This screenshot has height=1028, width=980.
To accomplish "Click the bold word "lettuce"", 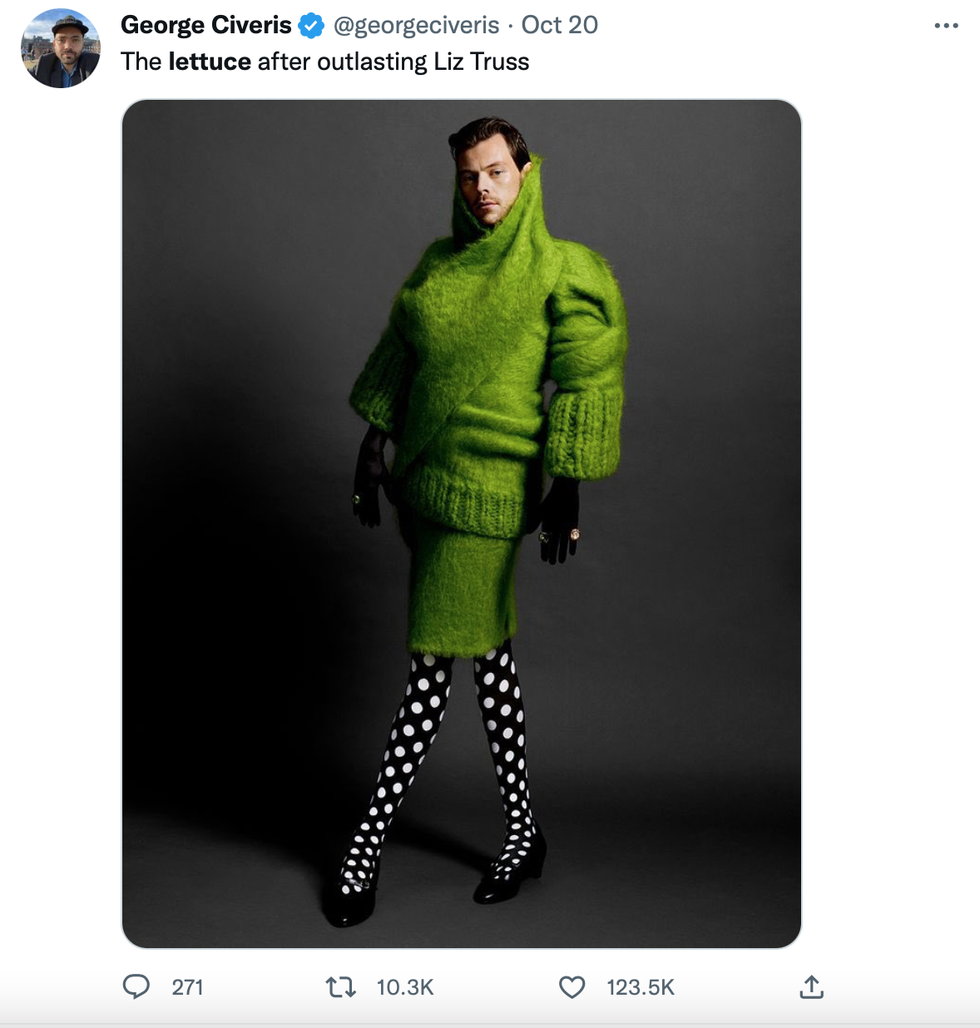I will tap(209, 61).
